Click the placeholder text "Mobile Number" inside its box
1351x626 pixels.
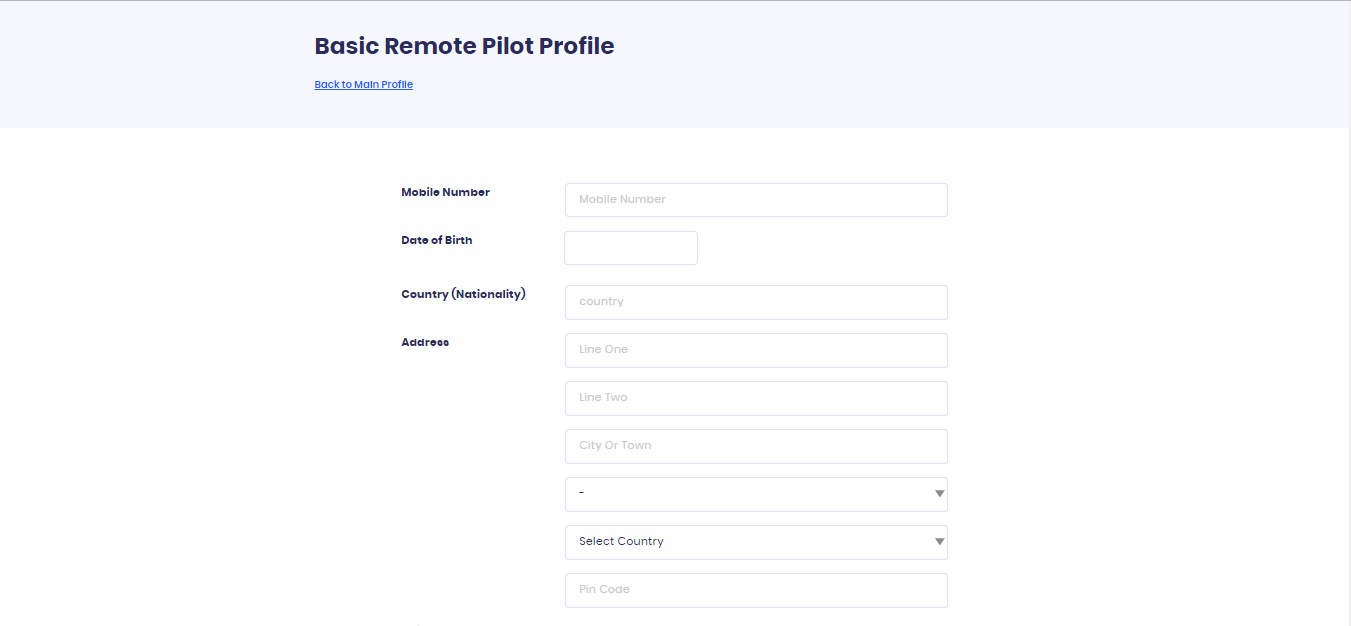[623, 199]
